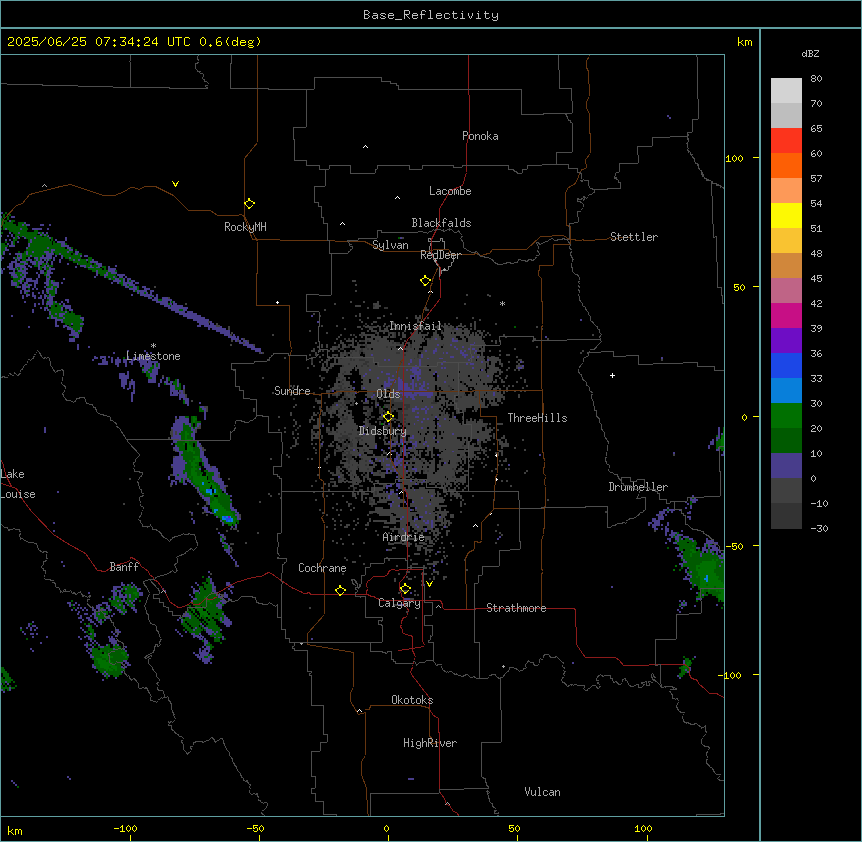The height and width of the screenshot is (842, 862).
Task: Click the Banff label
Action: [x=124, y=567]
